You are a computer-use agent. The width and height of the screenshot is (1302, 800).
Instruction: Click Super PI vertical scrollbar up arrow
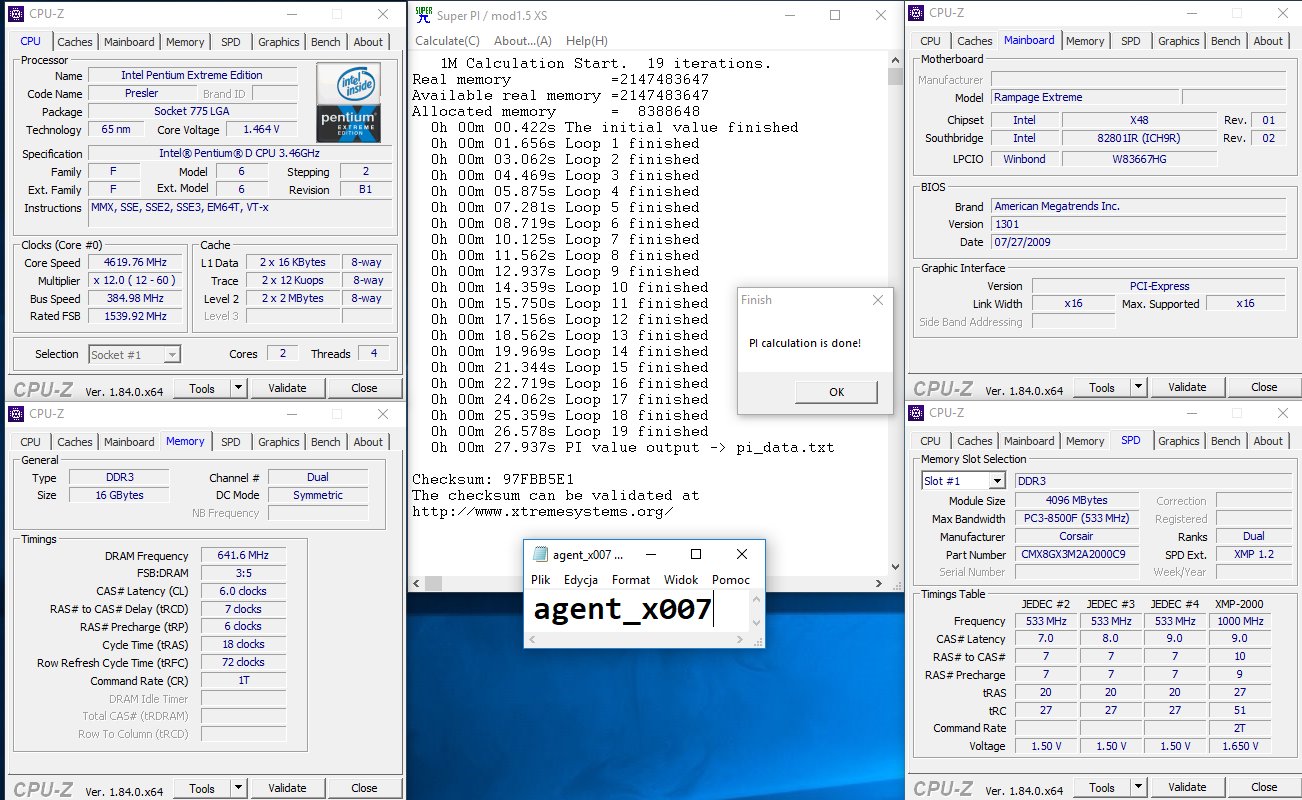click(896, 59)
